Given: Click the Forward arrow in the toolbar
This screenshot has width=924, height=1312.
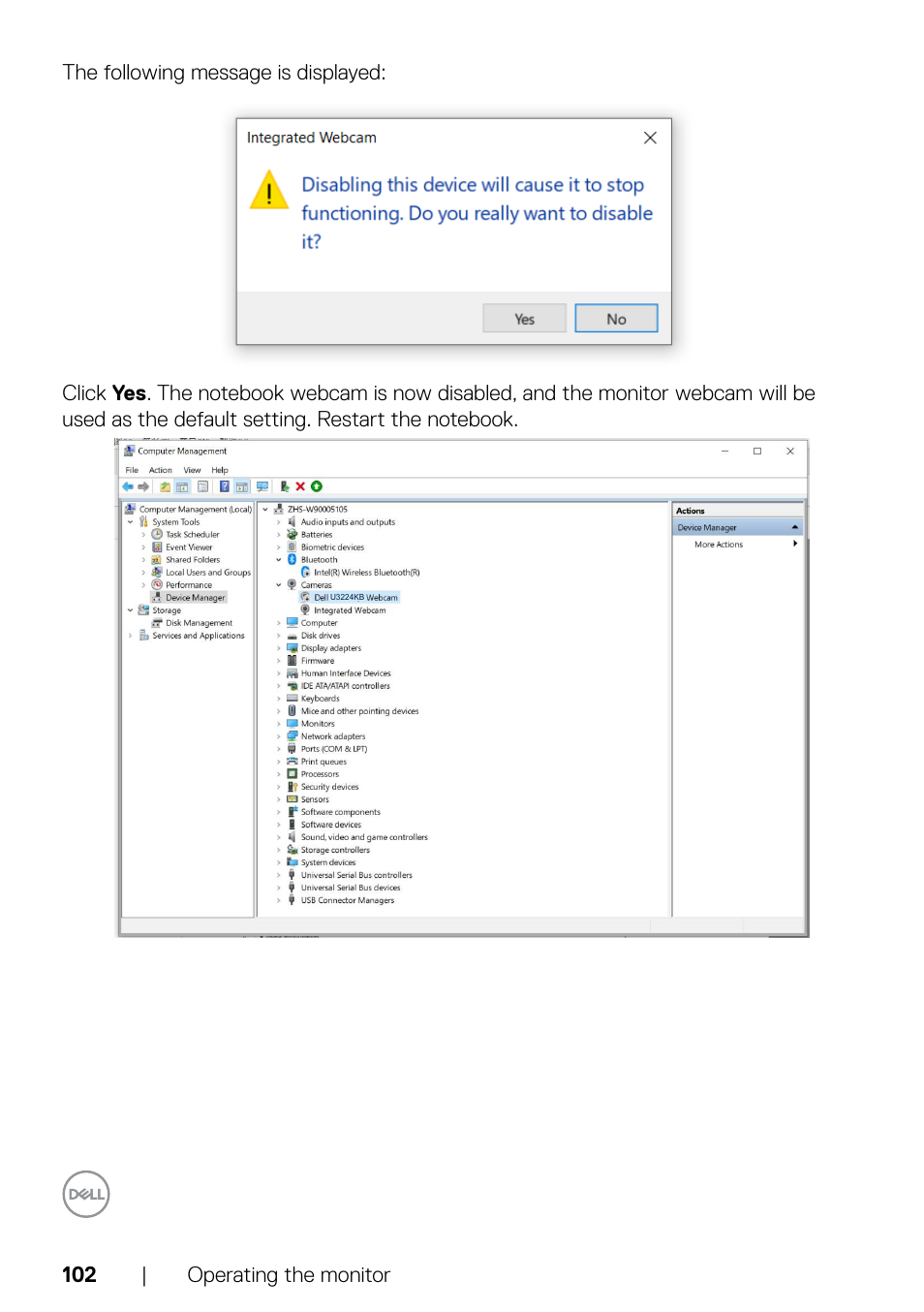Looking at the screenshot, I should coord(143,486).
